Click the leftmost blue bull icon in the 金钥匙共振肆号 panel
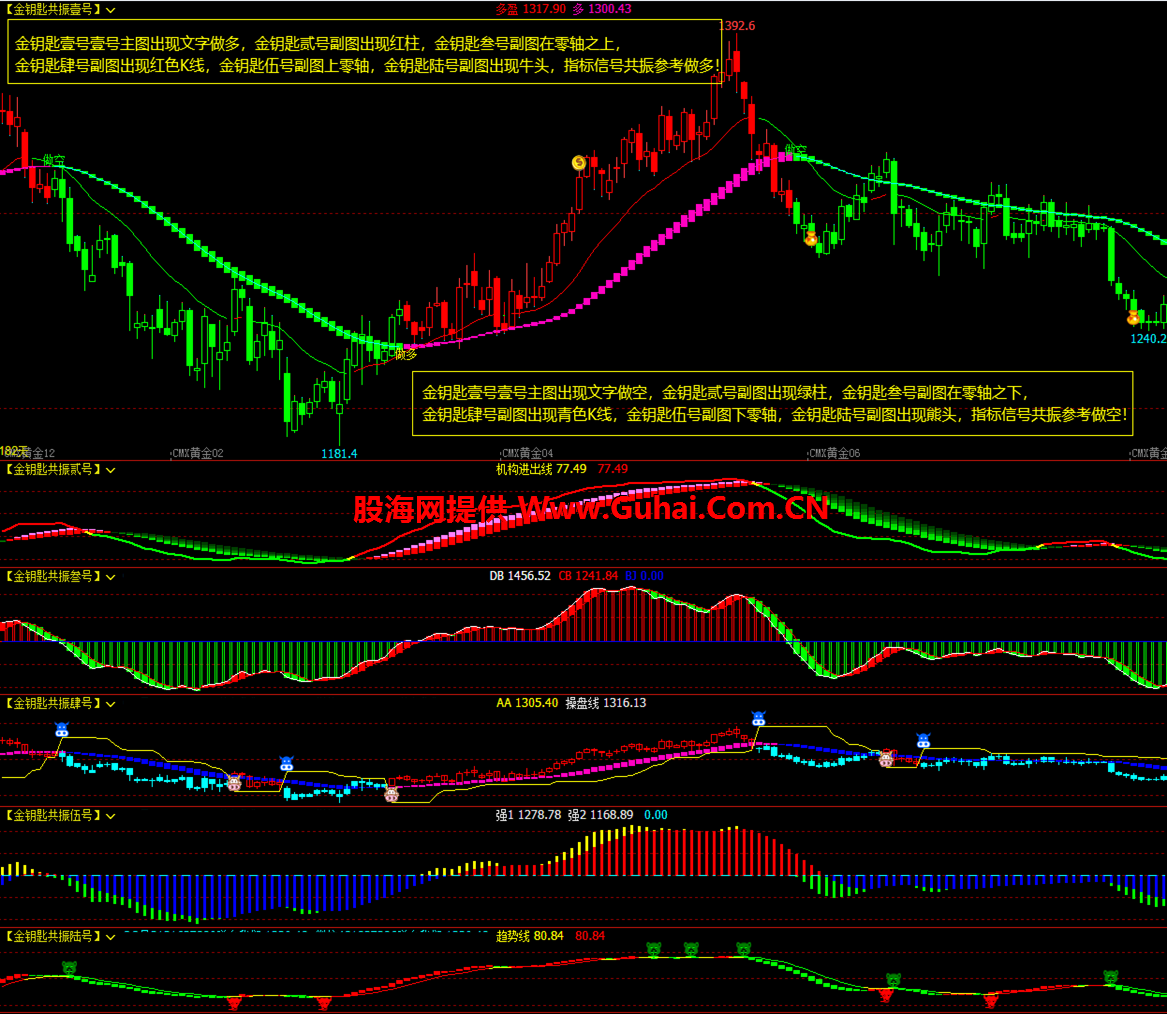Image resolution: width=1167 pixels, height=1014 pixels. 61,730
